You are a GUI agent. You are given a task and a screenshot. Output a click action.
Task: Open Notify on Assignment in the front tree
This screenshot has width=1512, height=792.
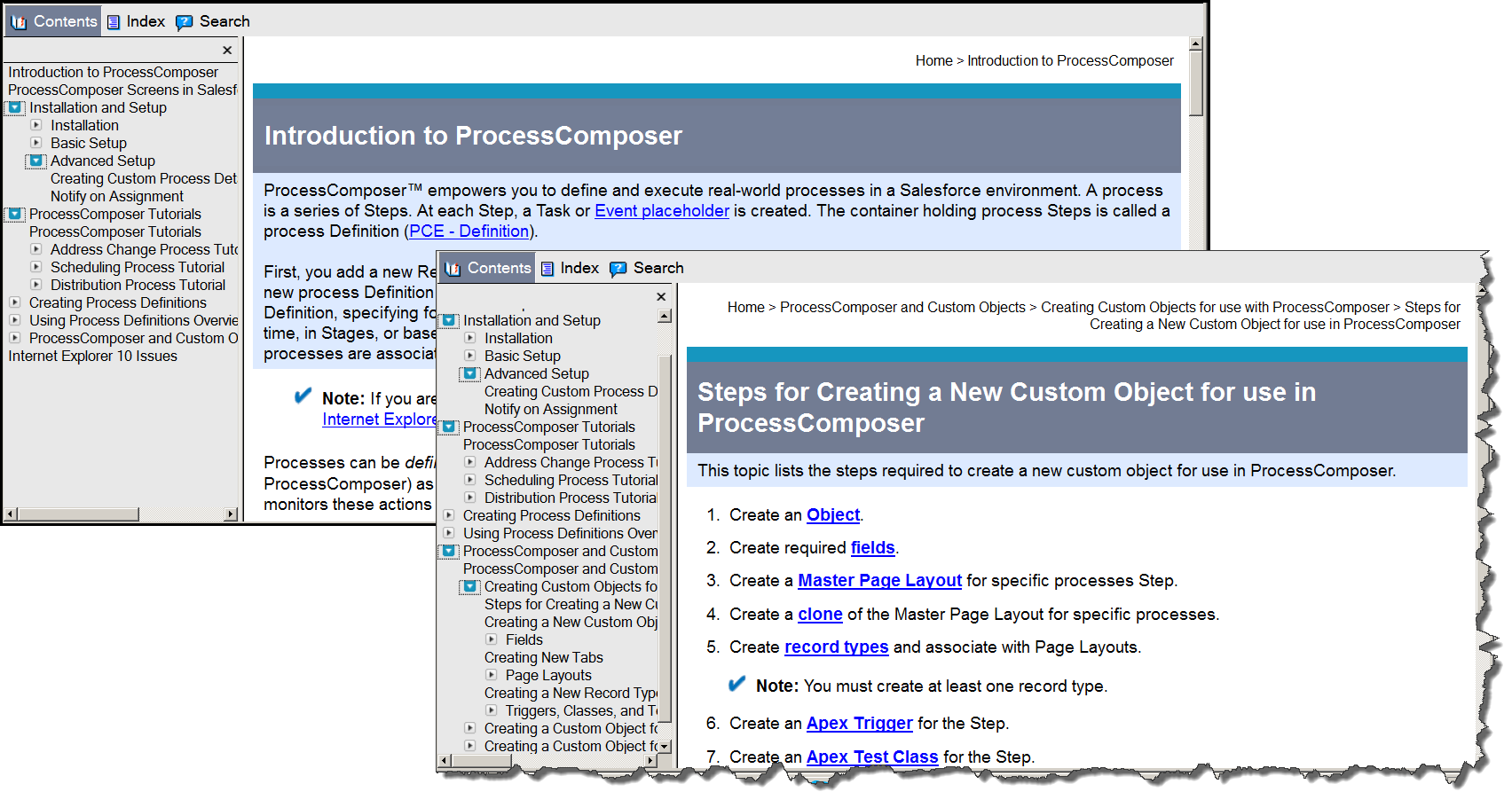click(551, 409)
